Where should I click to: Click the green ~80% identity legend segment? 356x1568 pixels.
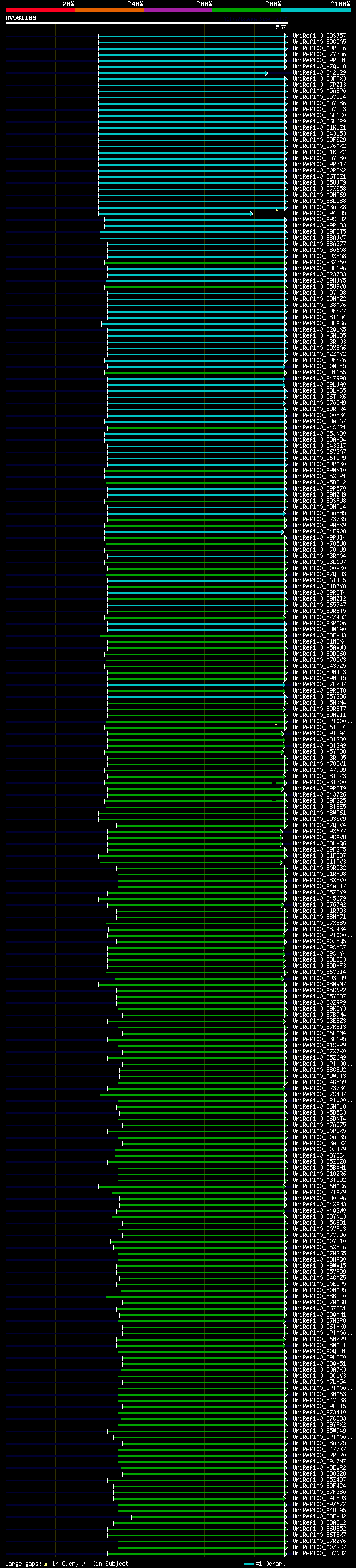click(247, 10)
